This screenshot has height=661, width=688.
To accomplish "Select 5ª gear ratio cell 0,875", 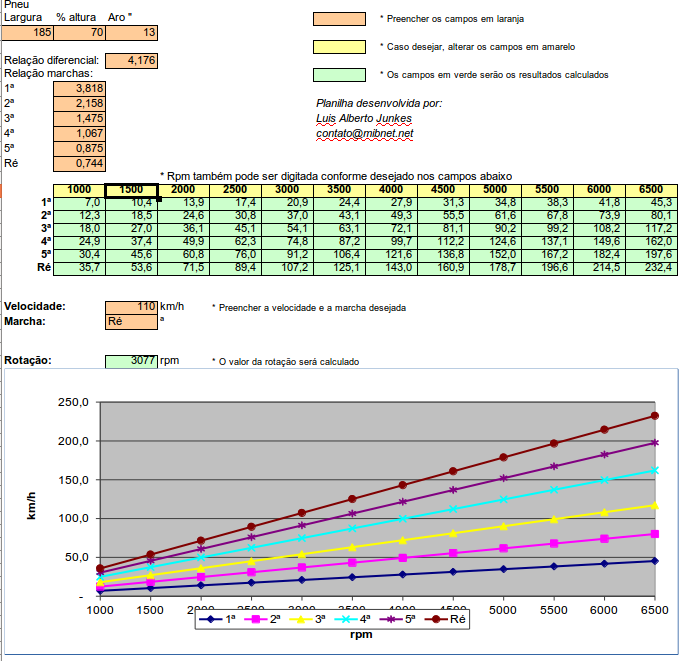I will tap(79, 148).
